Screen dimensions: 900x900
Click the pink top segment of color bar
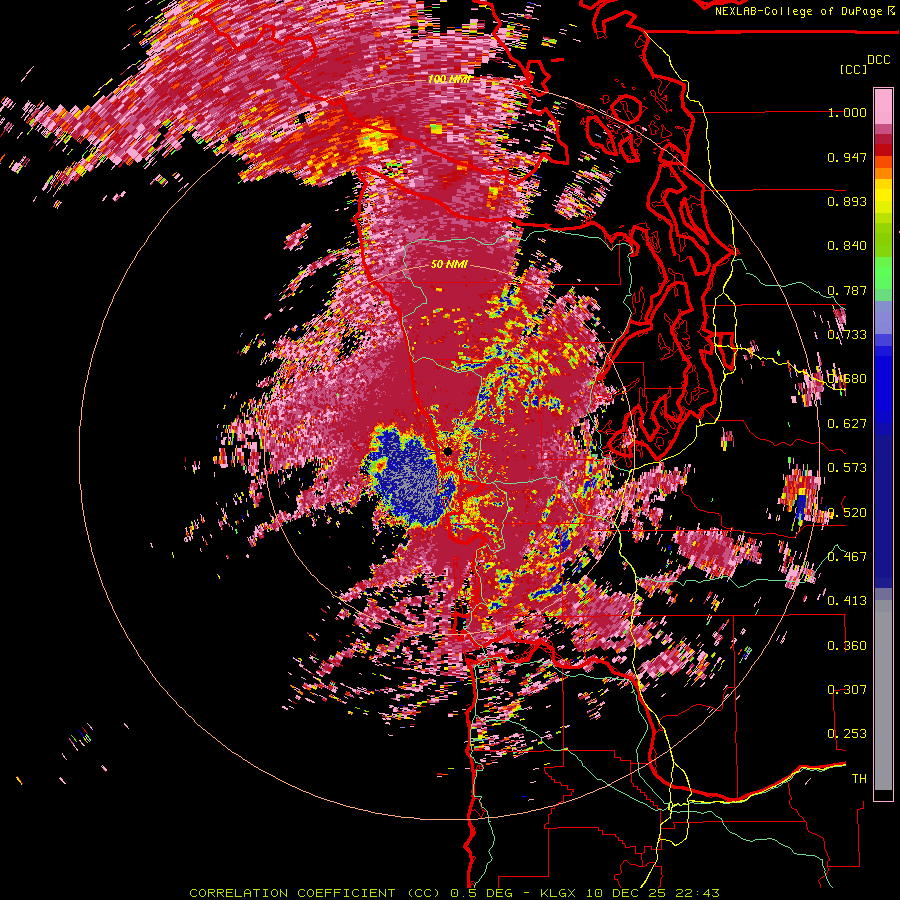[x=883, y=106]
